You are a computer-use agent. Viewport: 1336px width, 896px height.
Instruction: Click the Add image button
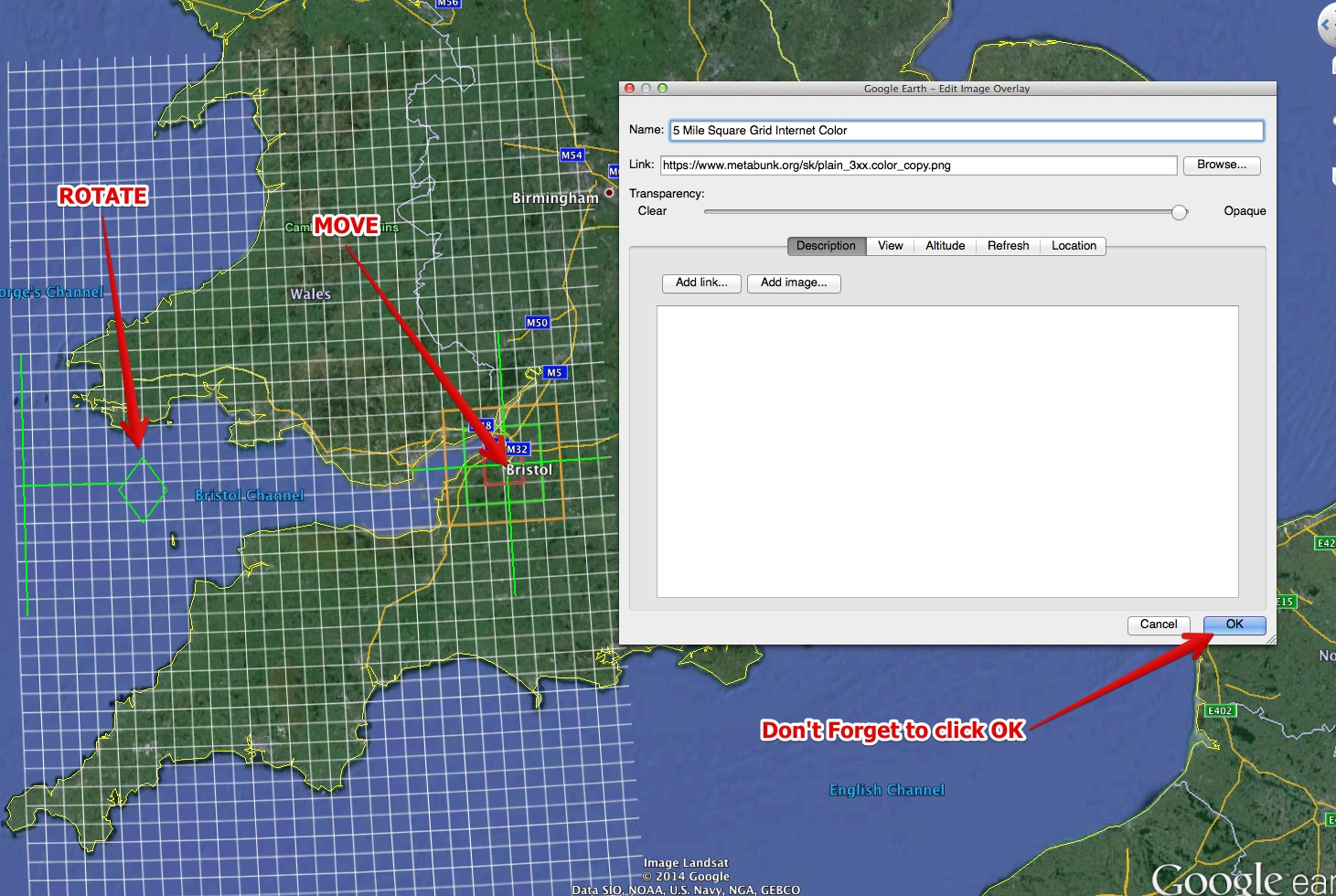tap(793, 283)
